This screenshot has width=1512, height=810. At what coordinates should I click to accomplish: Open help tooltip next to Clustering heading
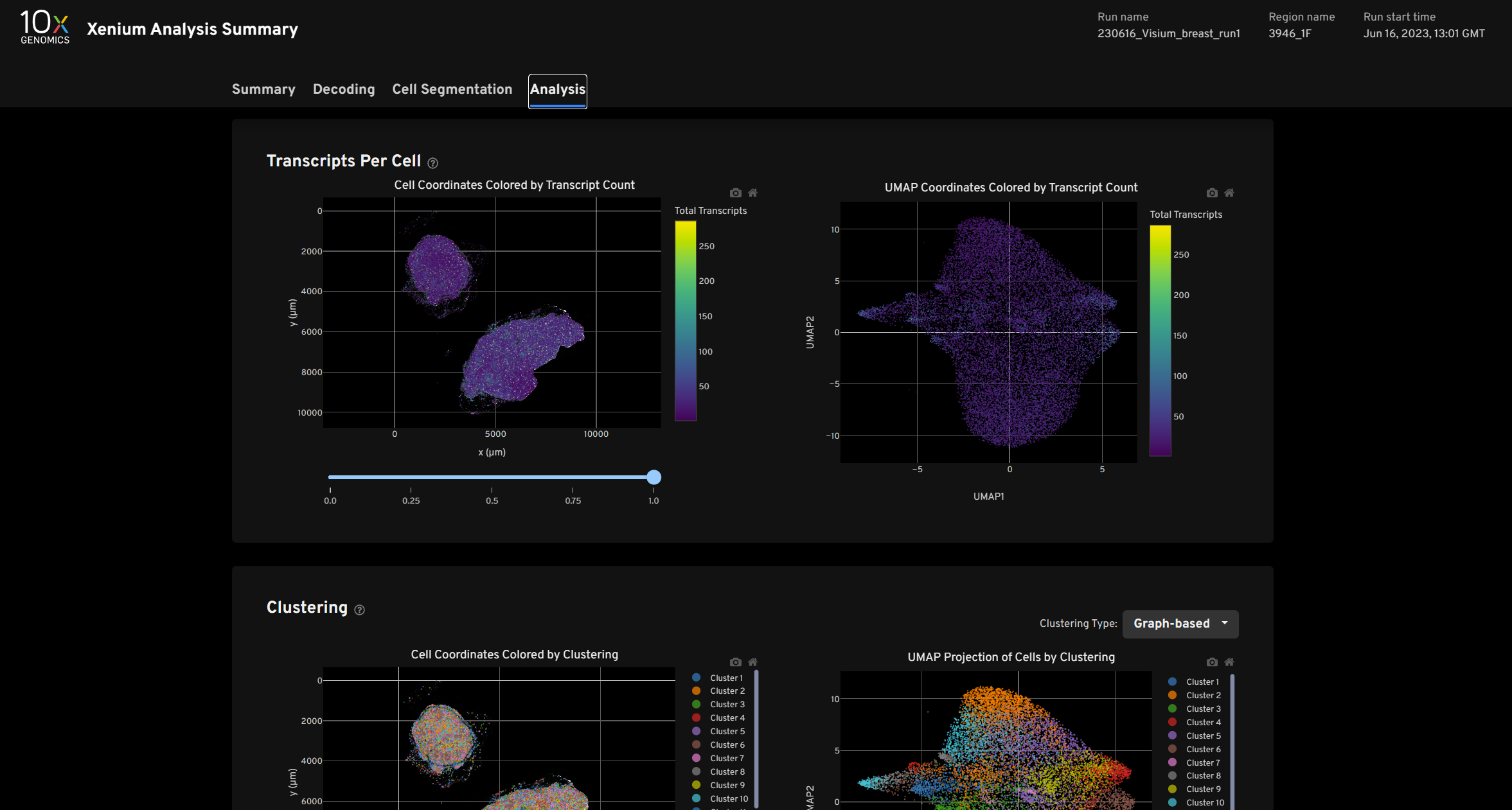point(359,610)
